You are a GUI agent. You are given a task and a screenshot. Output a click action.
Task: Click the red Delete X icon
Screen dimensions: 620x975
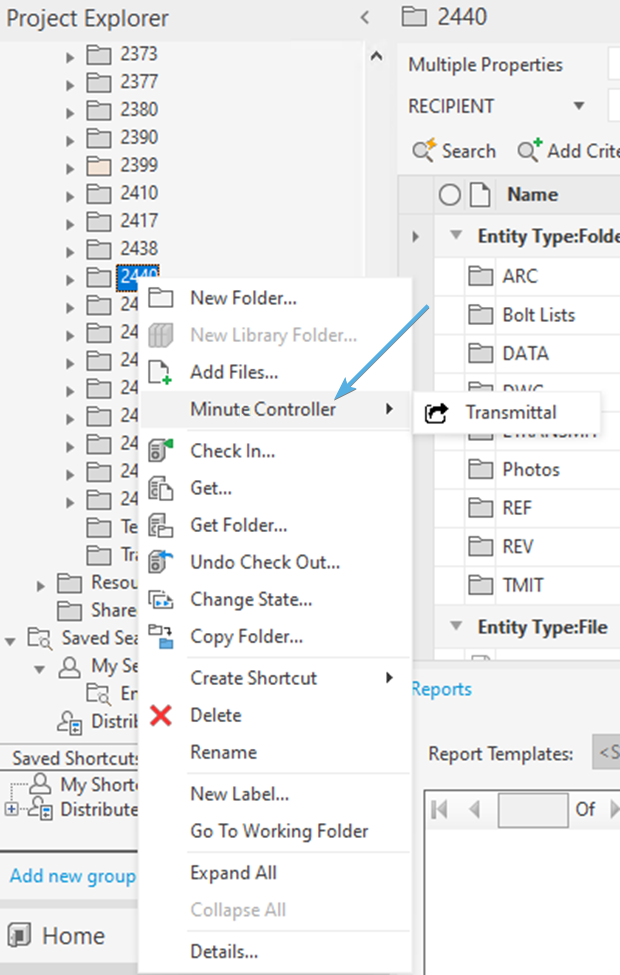pyautogui.click(x=161, y=715)
